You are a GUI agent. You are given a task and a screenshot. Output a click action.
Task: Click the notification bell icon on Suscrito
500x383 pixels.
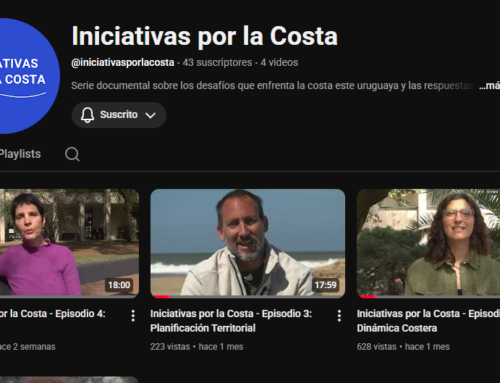click(x=87, y=115)
